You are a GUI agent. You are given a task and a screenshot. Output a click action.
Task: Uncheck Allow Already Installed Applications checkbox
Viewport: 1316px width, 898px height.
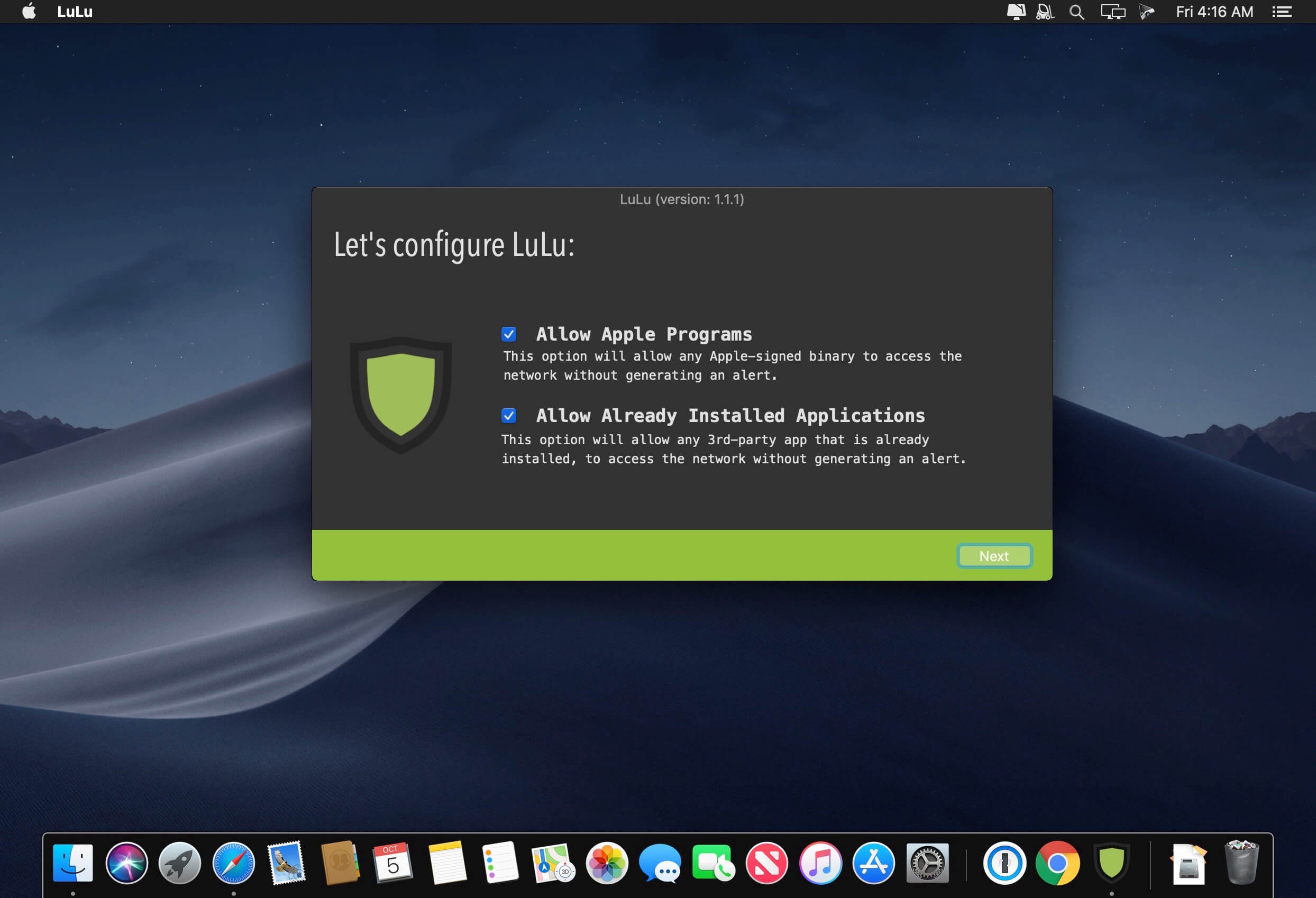click(508, 416)
